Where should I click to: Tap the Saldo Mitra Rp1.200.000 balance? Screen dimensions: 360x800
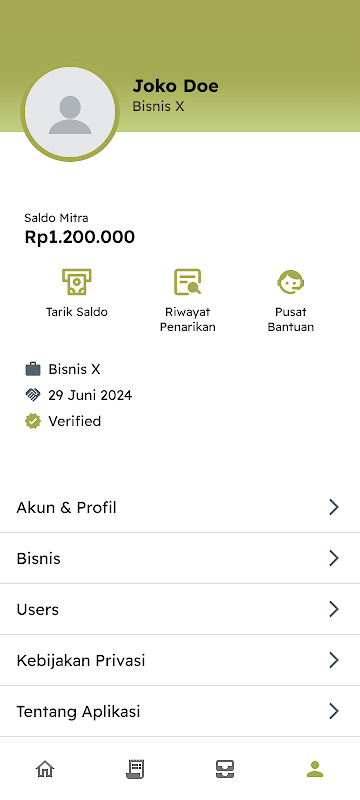coord(80,237)
